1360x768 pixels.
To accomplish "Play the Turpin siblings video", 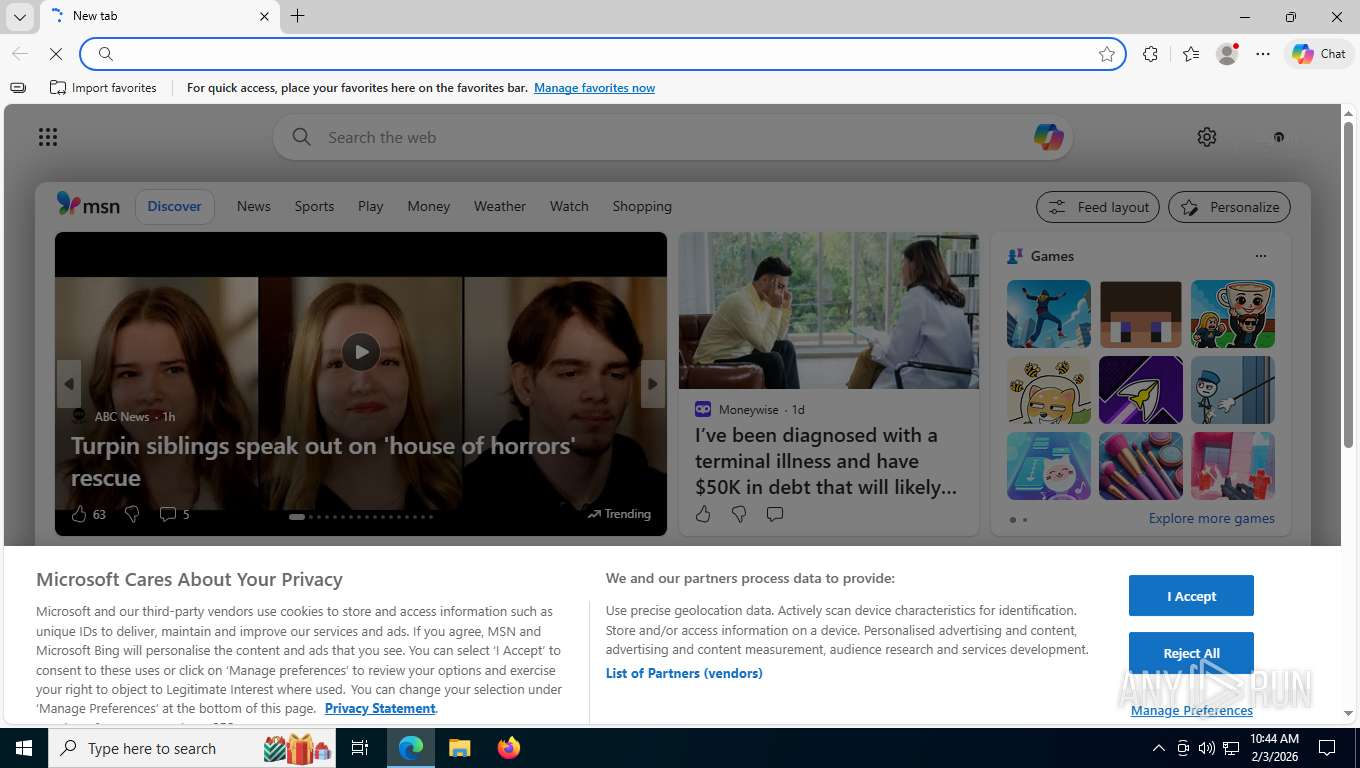I will tap(361, 352).
